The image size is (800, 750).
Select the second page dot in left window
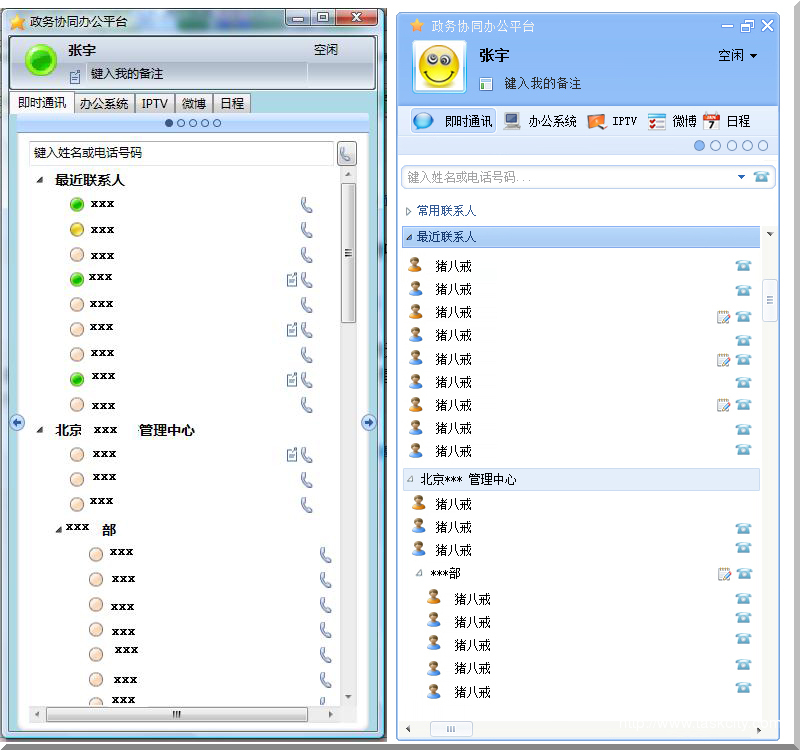tap(181, 123)
